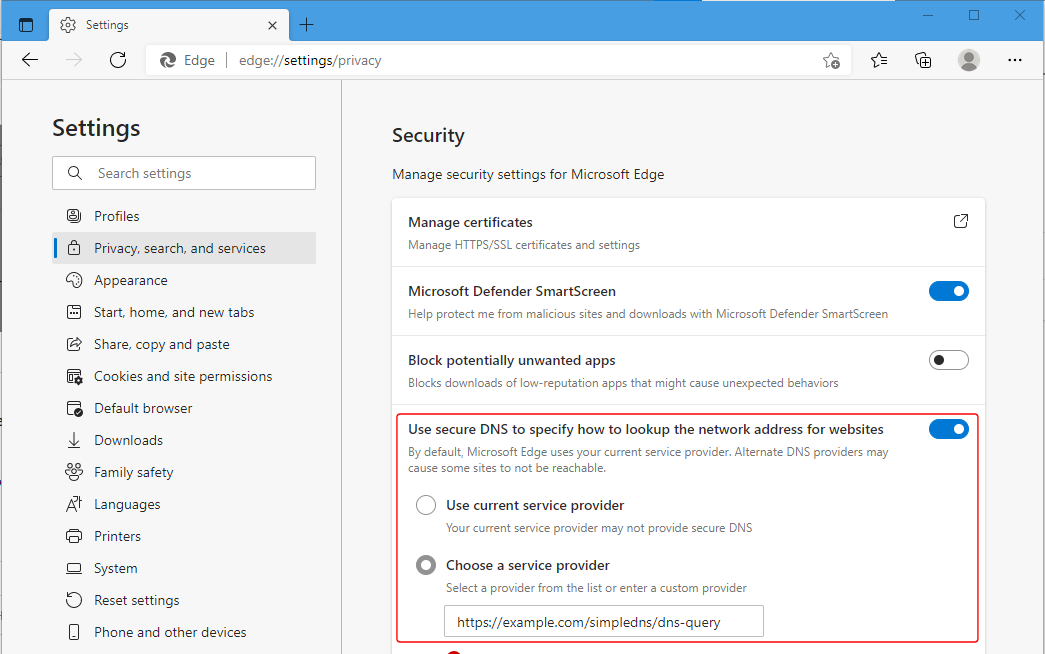Click the Printers icon
The height and width of the screenshot is (654, 1045).
point(74,536)
